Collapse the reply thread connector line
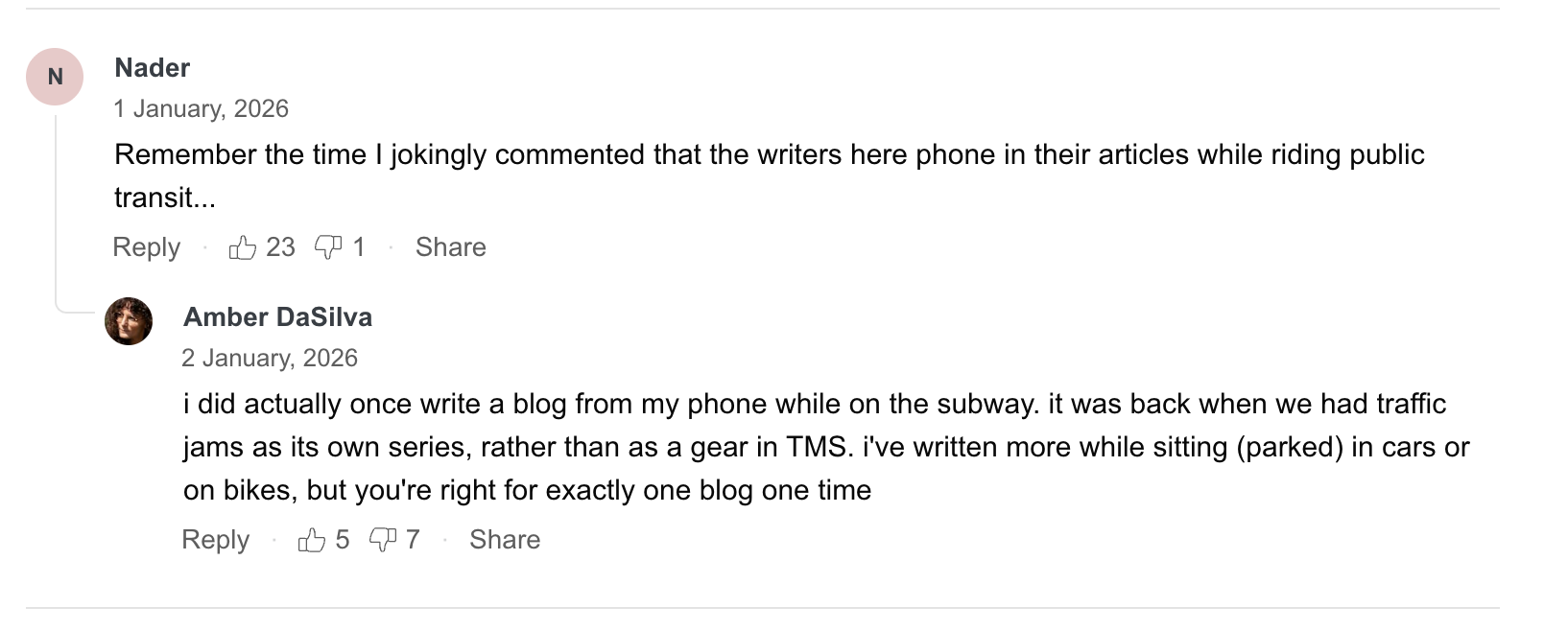 (56, 211)
